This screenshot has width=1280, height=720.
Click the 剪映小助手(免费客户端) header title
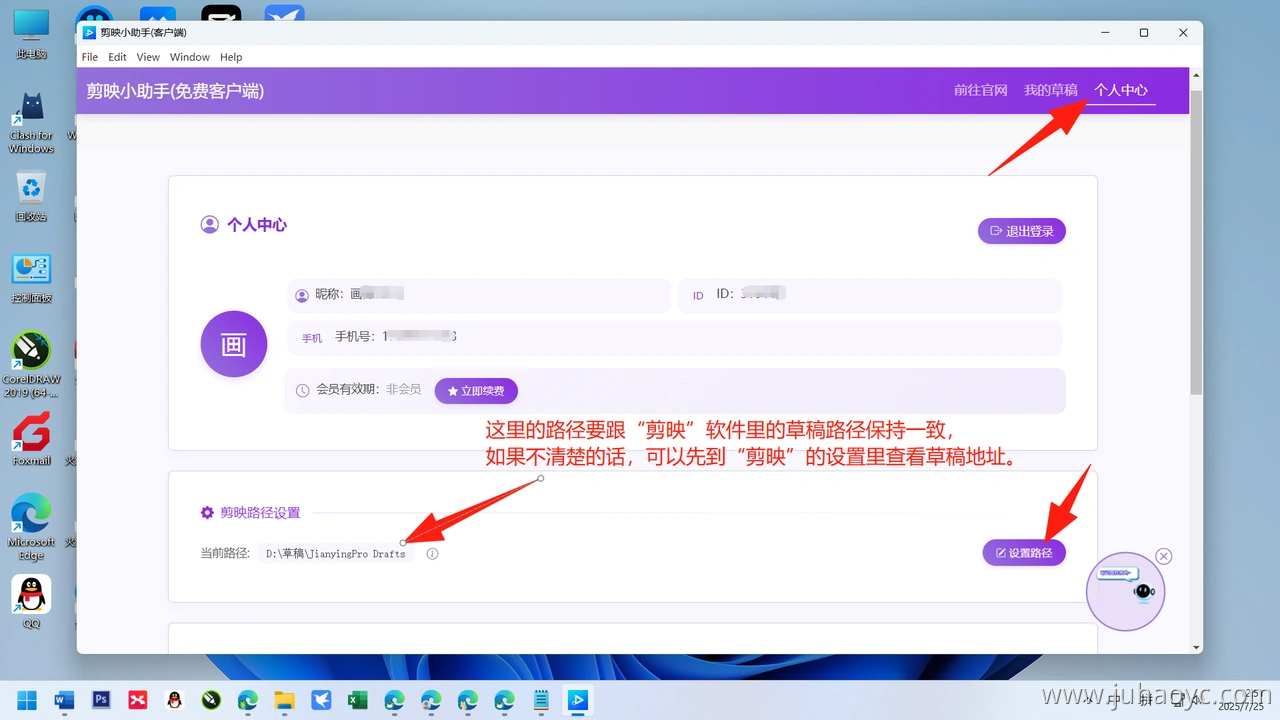point(175,91)
